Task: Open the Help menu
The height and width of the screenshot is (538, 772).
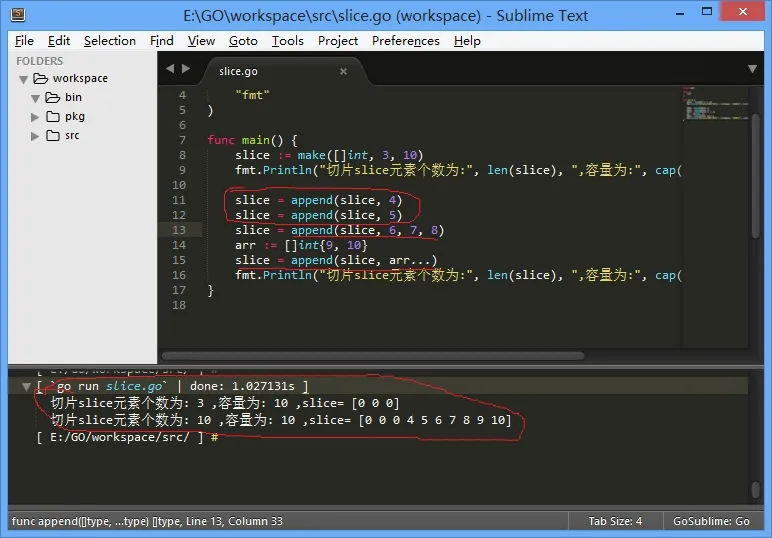Action: [467, 41]
